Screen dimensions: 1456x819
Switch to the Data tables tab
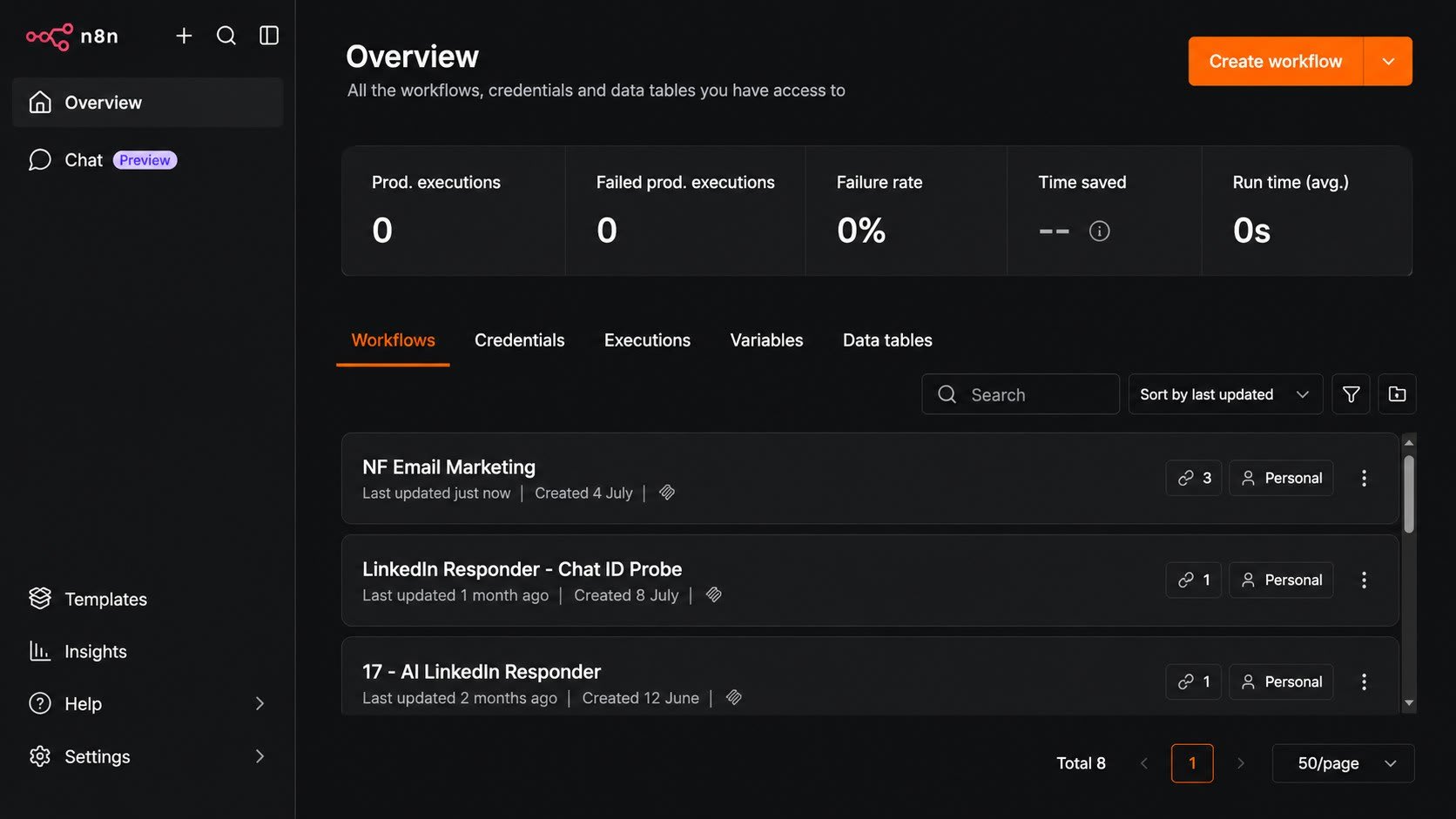point(887,340)
